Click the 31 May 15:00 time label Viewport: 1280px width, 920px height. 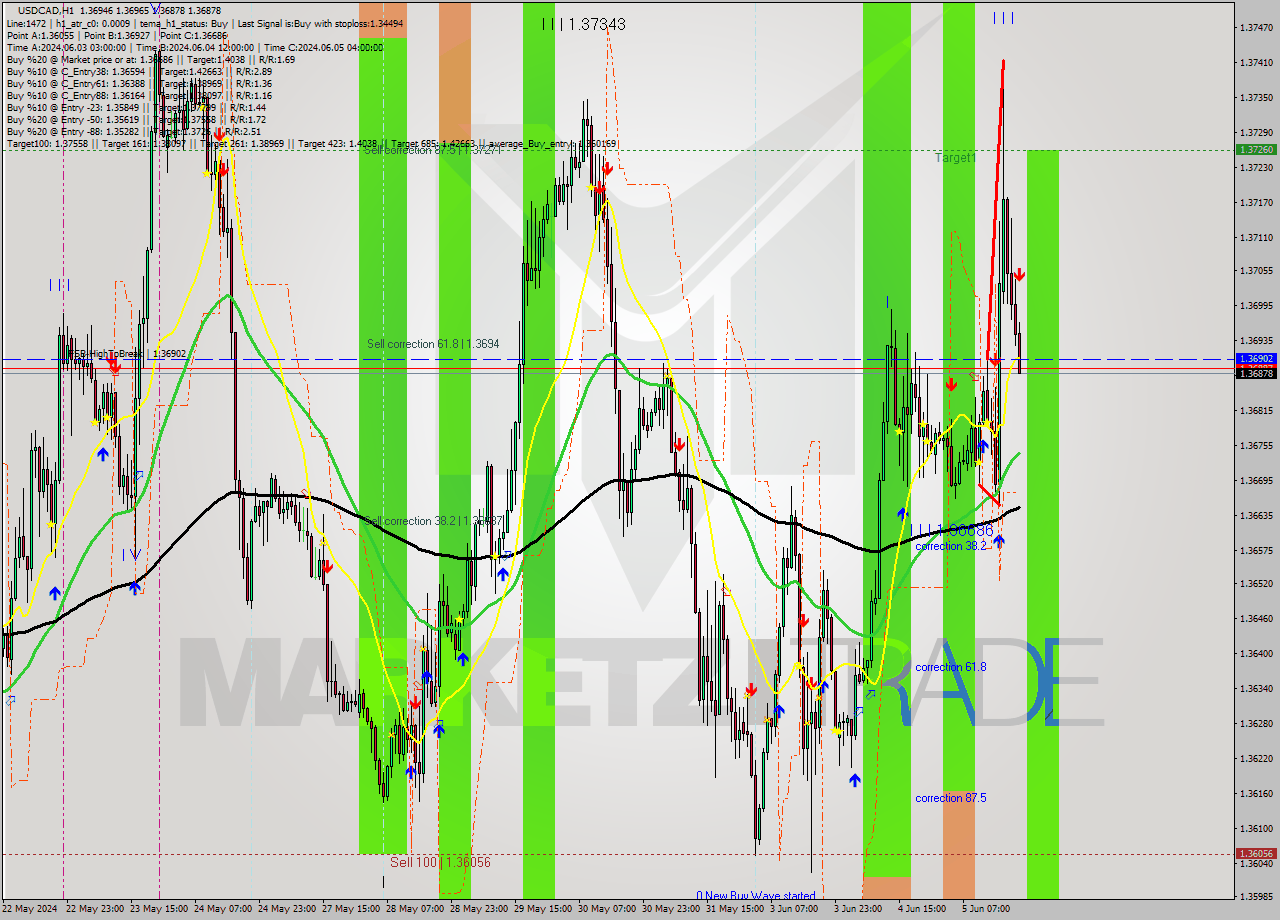[x=735, y=909]
